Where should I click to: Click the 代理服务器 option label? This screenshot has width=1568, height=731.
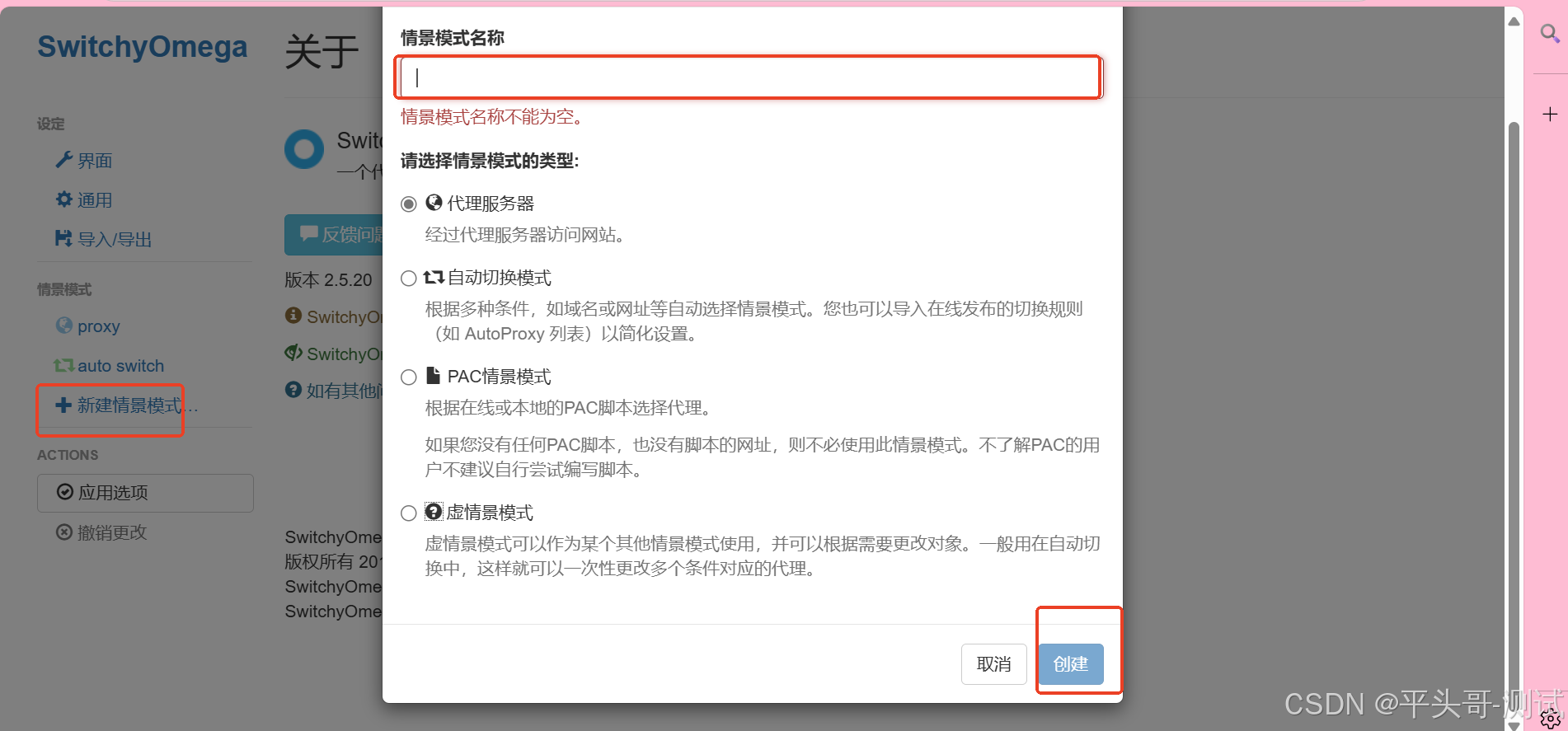[491, 204]
